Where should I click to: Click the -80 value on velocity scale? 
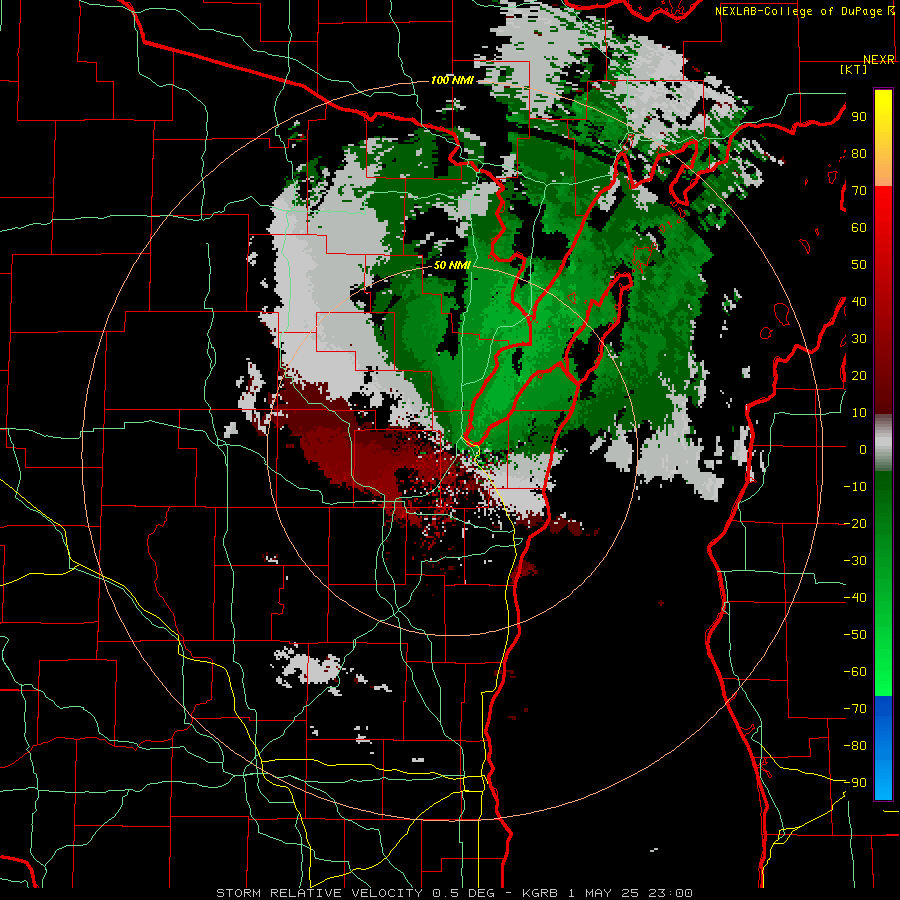click(855, 746)
